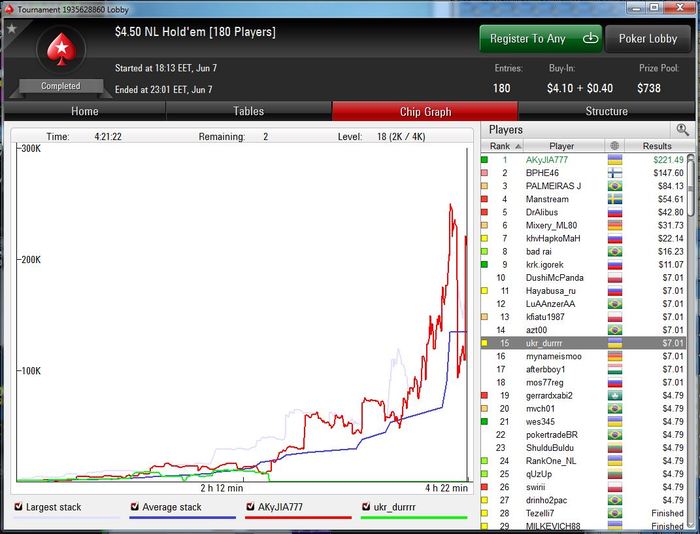Sort players by Results column header
Image resolution: width=700 pixels, height=534 pixels.
click(657, 146)
